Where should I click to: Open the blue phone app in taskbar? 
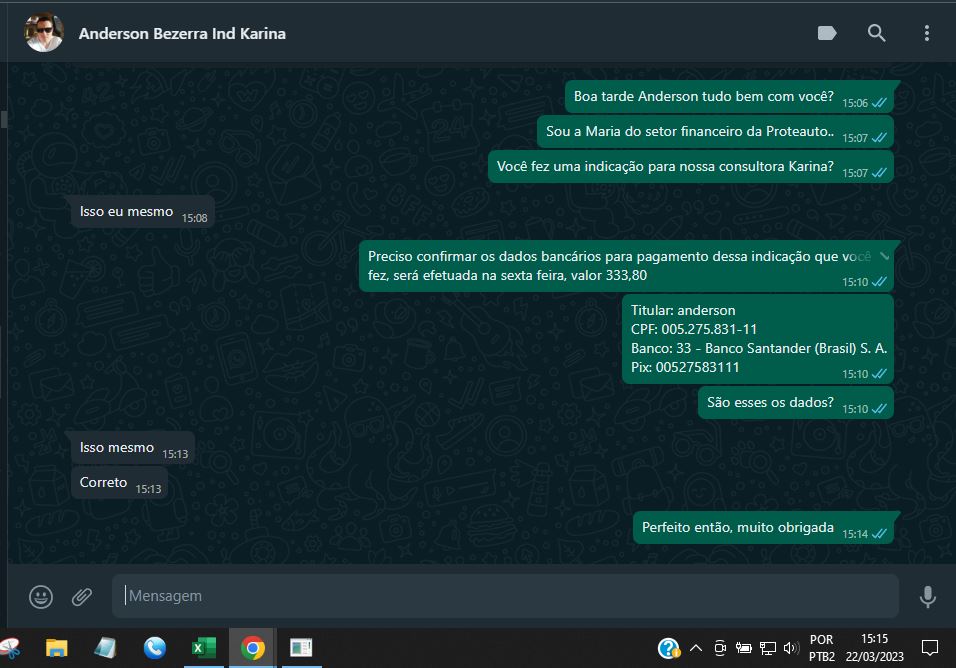pyautogui.click(x=155, y=648)
